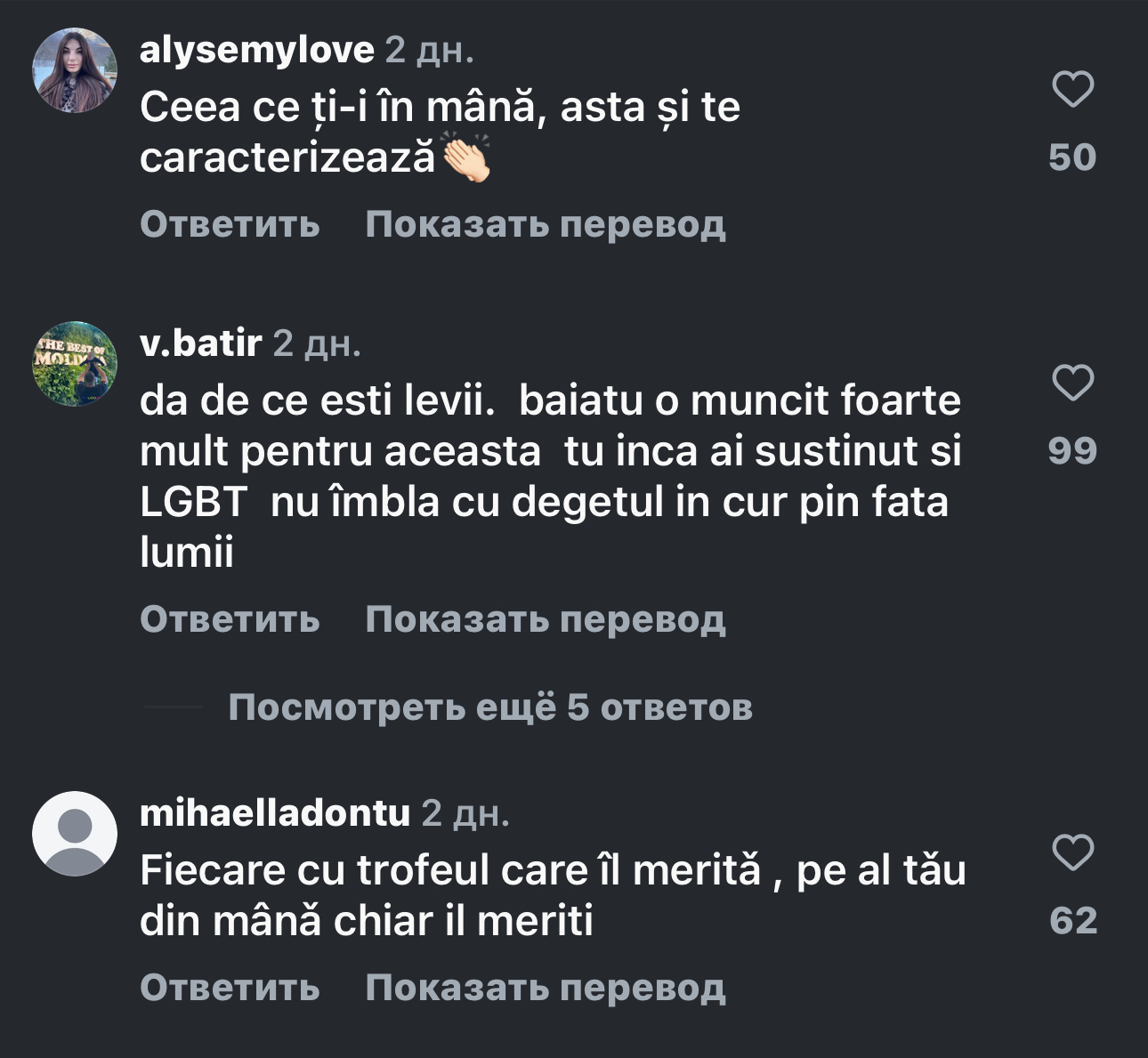Expand Посмотреть ещё 5 ответов
1148x1058 pixels.
click(x=490, y=707)
